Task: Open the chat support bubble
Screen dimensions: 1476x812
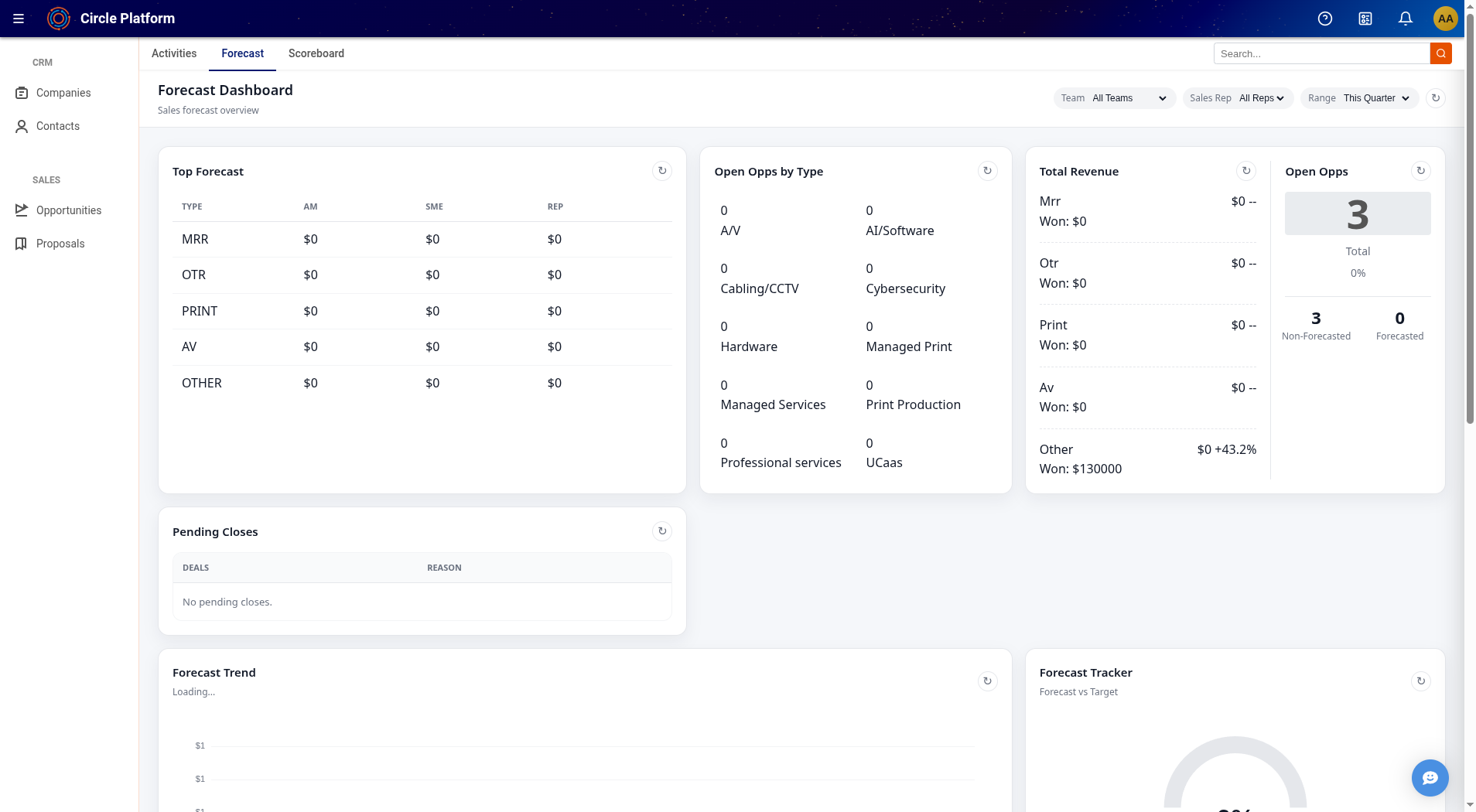Action: point(1430,778)
